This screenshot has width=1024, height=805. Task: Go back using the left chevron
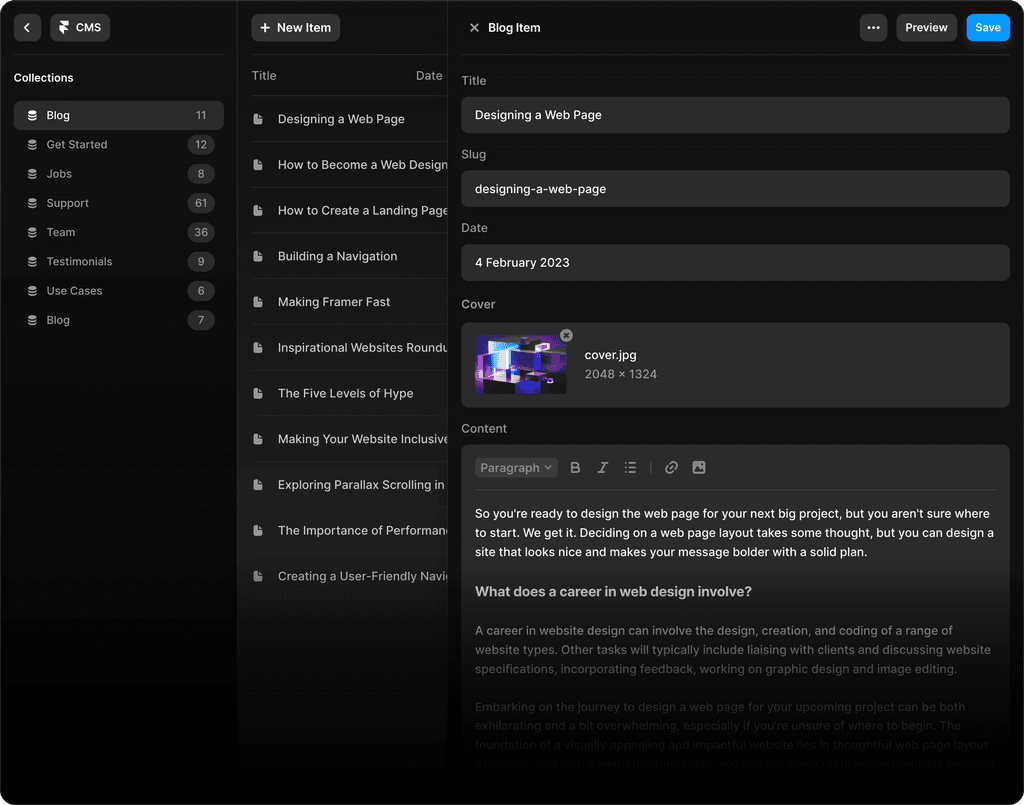(x=27, y=28)
